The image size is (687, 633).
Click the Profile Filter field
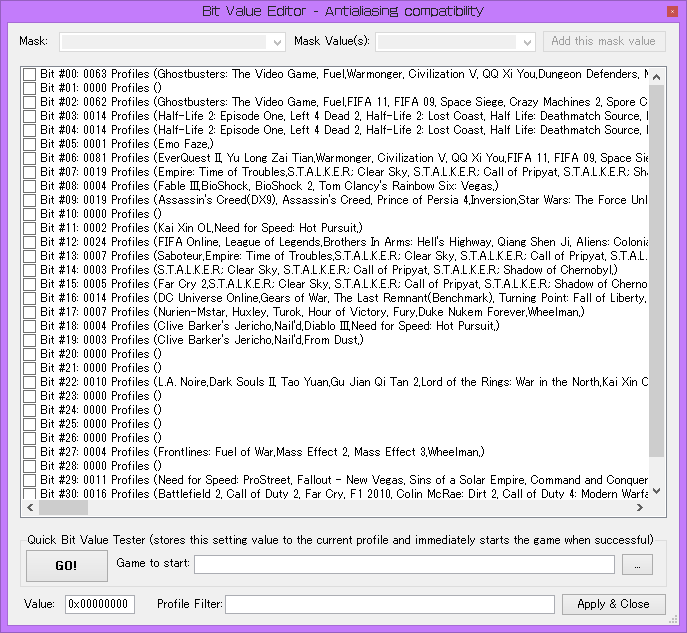click(390, 605)
